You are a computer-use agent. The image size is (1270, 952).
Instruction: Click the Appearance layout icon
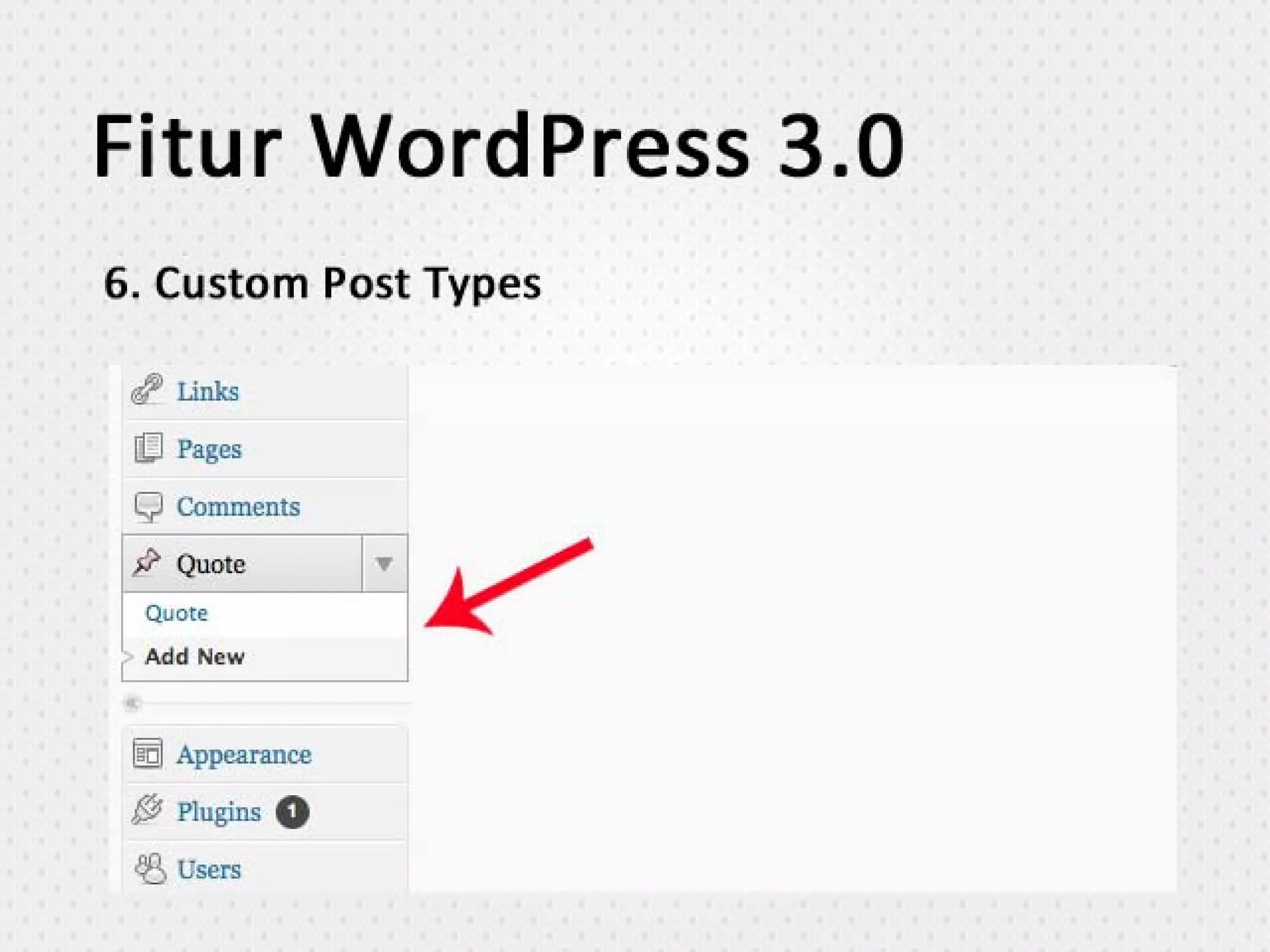coord(148,754)
